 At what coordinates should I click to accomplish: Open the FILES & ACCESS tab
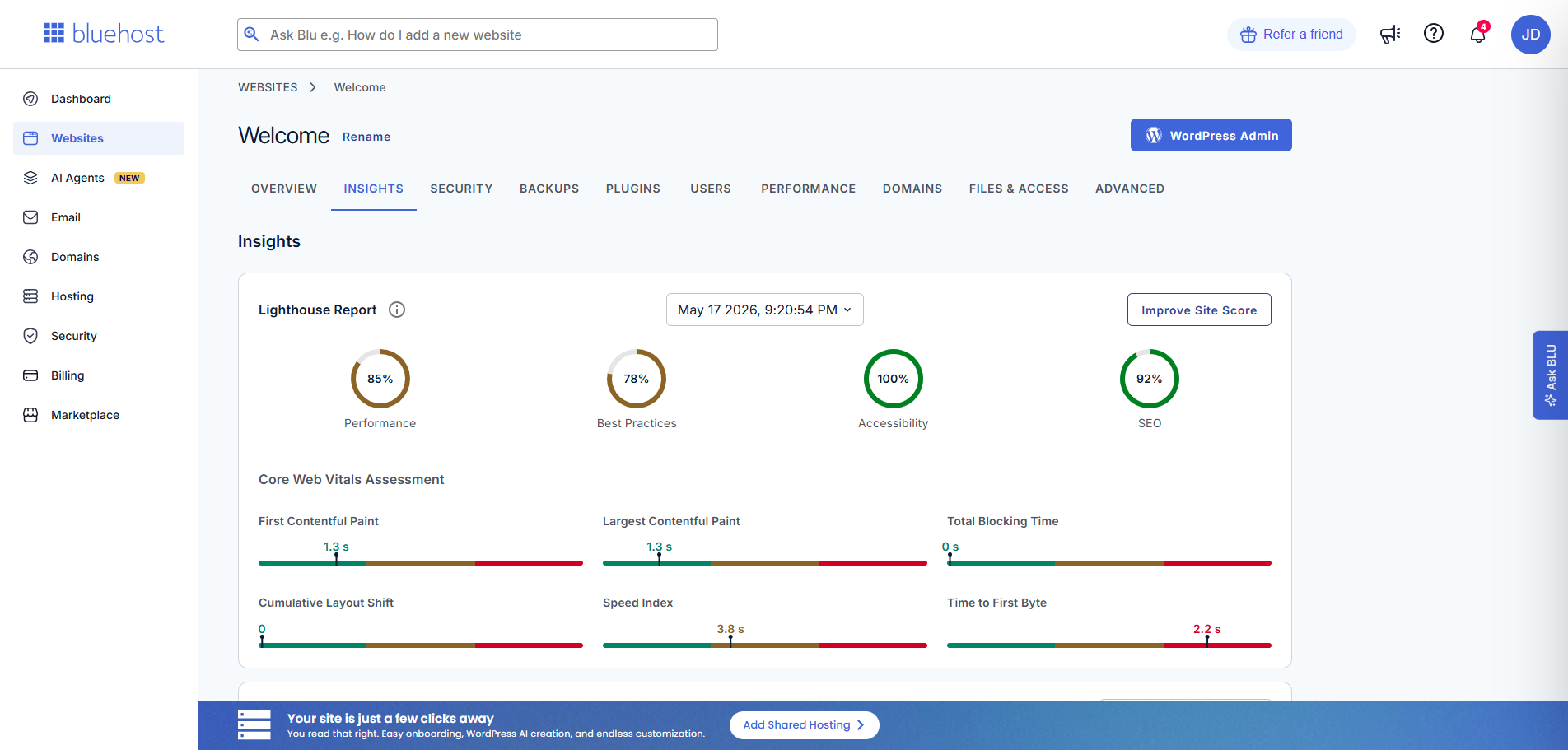(1019, 189)
